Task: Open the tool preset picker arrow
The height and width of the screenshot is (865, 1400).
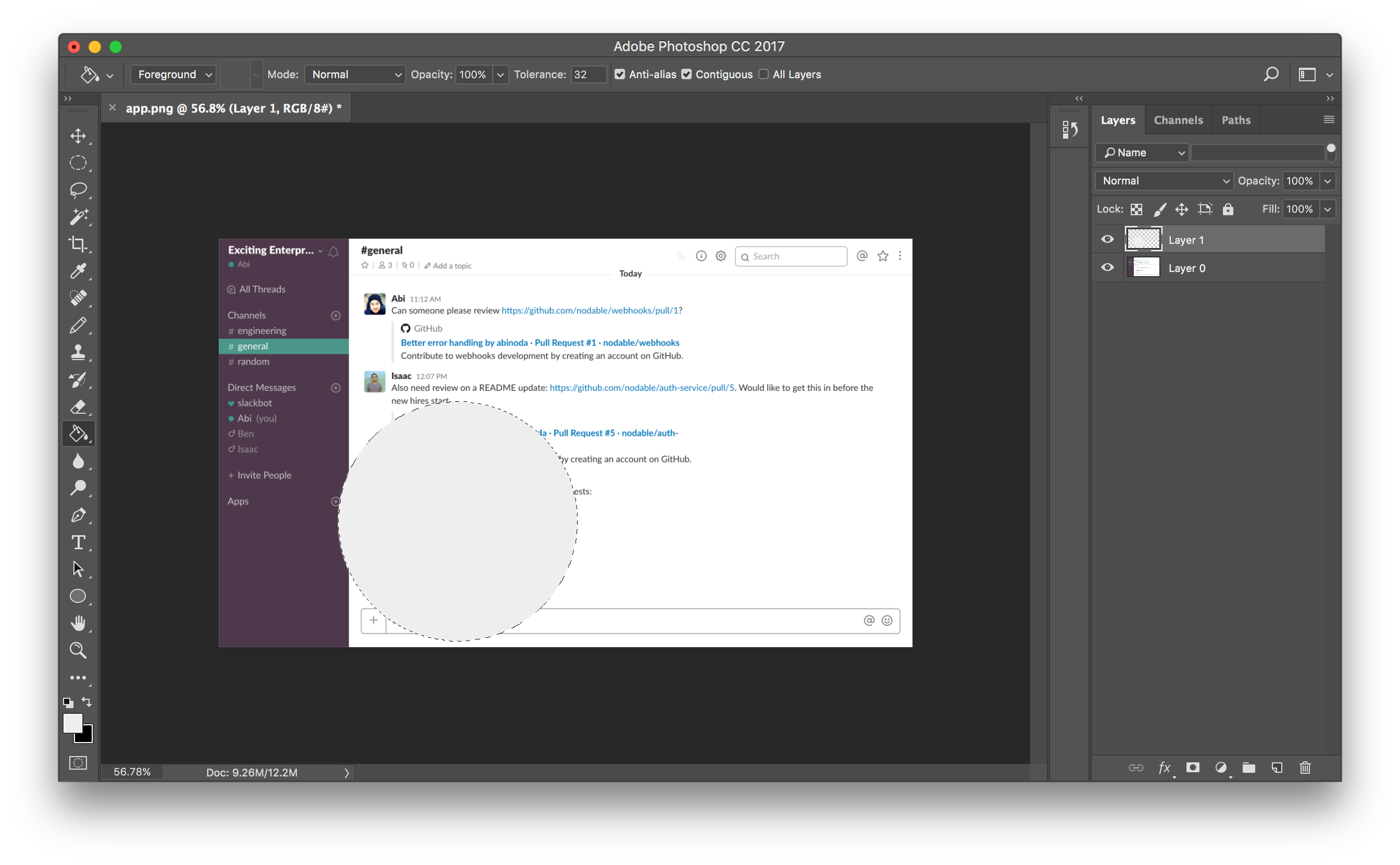Action: (110, 76)
